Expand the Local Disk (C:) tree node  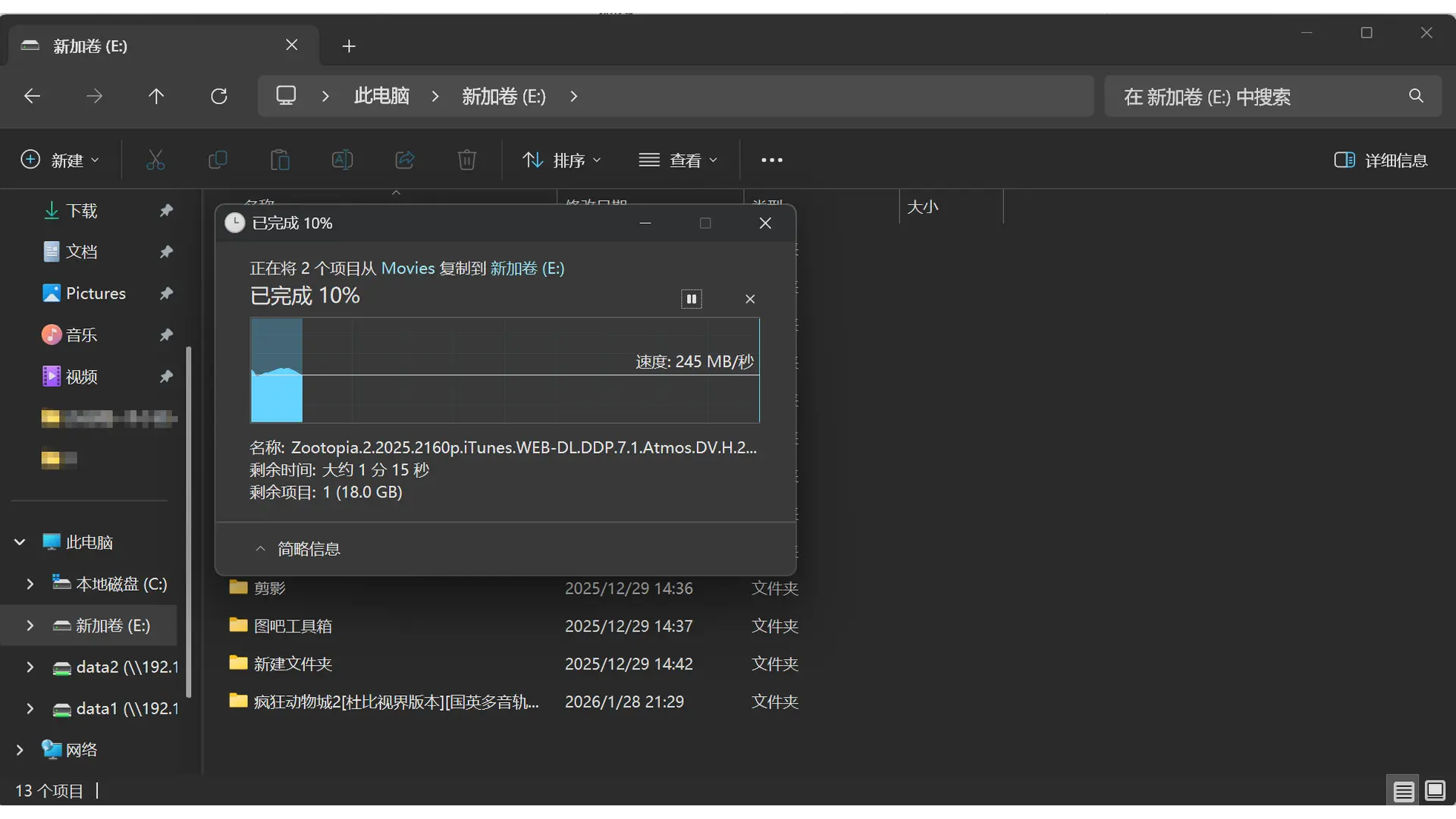[x=30, y=584]
